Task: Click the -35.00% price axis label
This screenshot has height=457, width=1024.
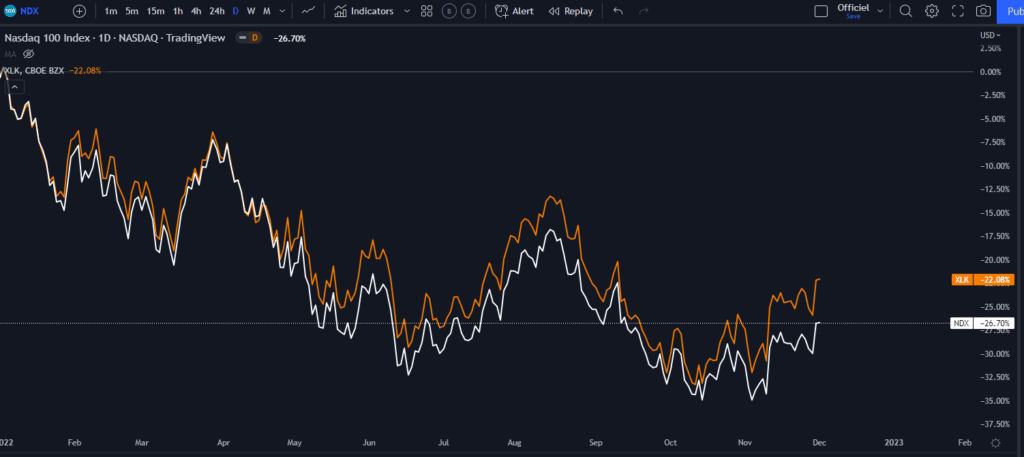Action: click(993, 401)
